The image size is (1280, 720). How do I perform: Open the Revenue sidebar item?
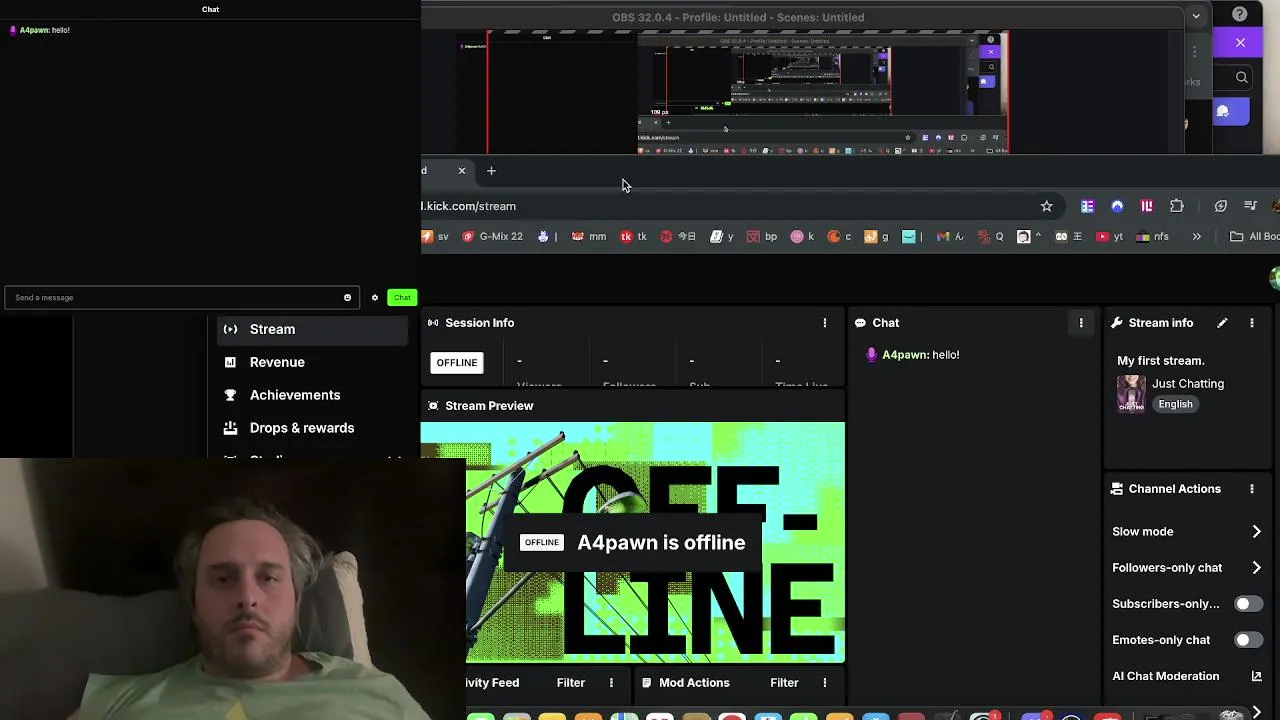point(312,362)
